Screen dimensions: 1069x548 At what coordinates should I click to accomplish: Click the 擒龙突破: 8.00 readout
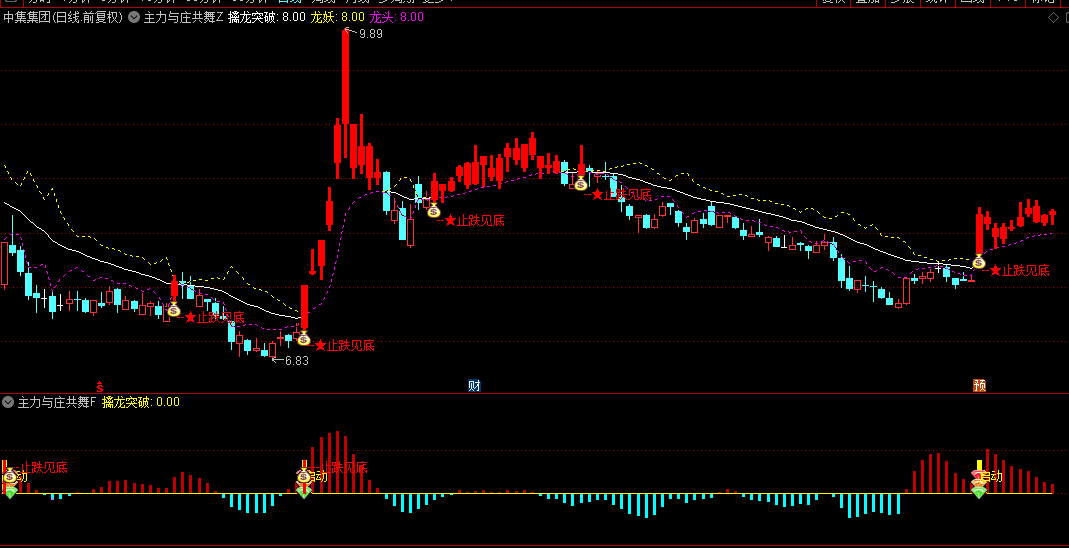tap(267, 18)
